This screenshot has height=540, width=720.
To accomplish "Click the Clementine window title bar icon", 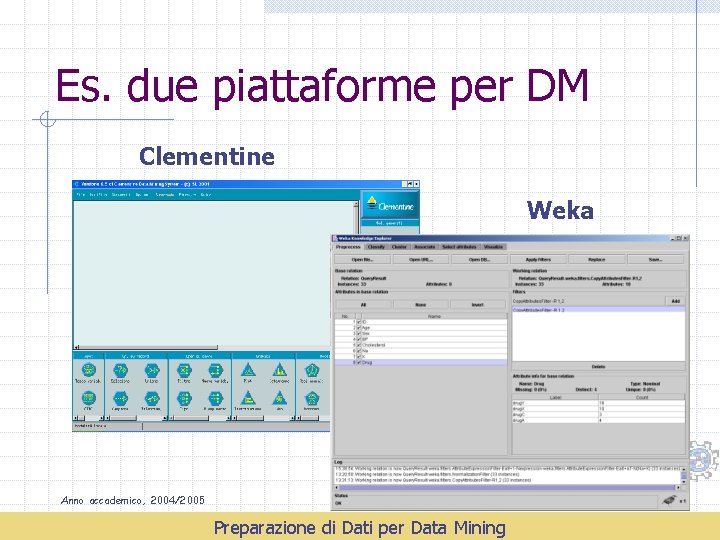I will 77,184.
